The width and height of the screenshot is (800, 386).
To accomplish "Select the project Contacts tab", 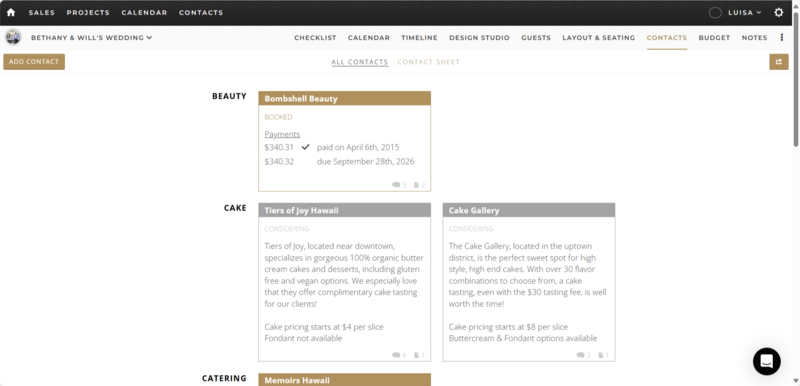I will [x=667, y=38].
